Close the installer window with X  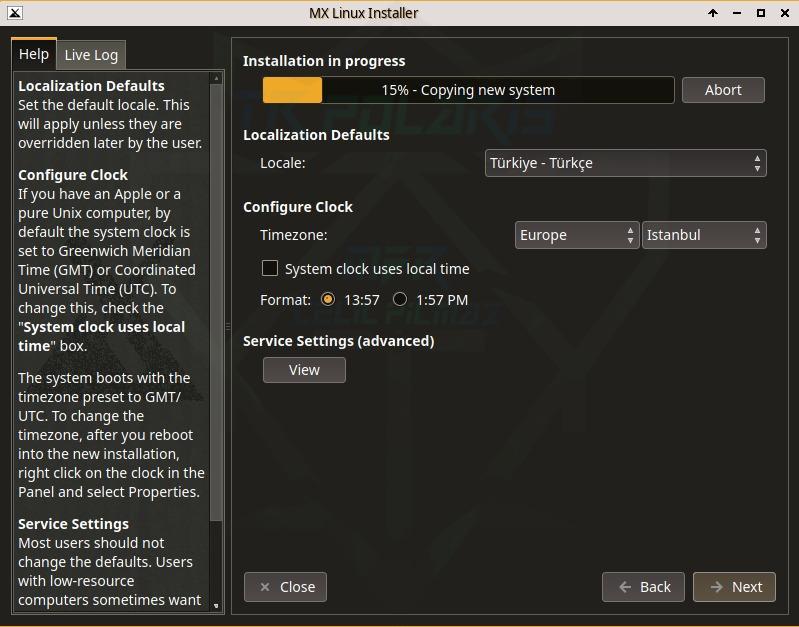point(785,13)
